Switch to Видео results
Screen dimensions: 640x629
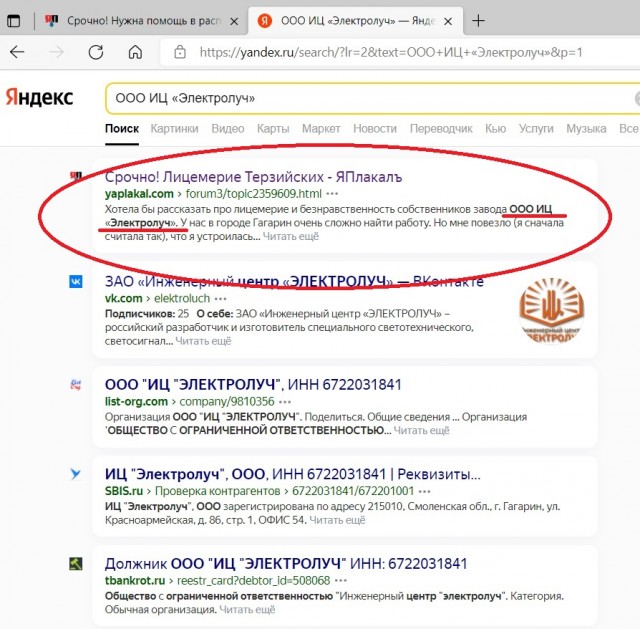coord(228,129)
